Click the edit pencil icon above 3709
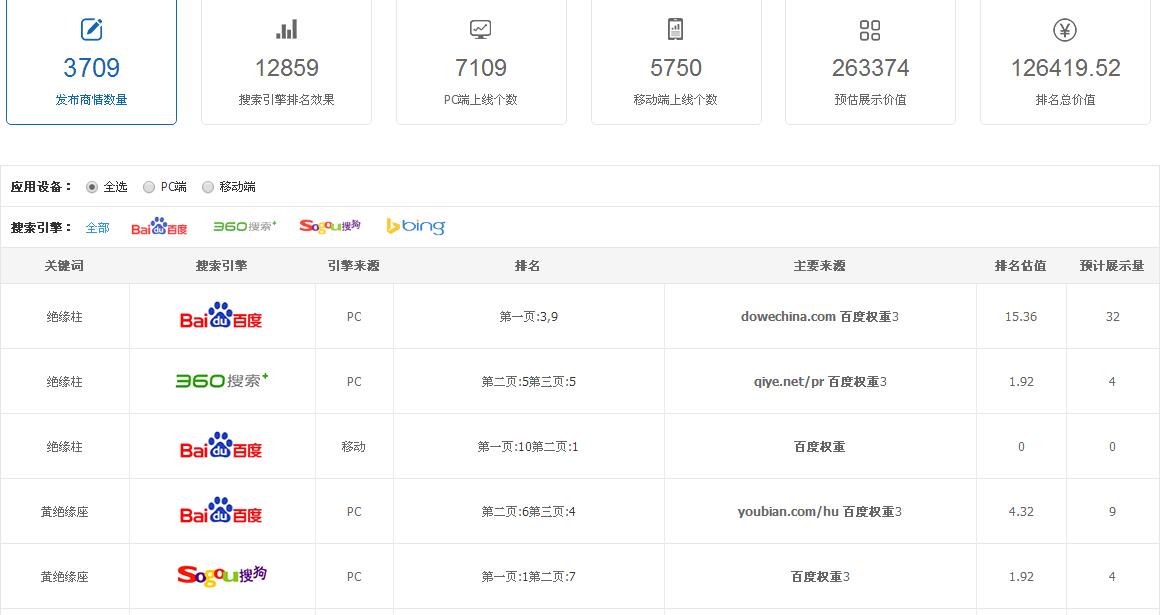1168x615 pixels. coord(91,30)
